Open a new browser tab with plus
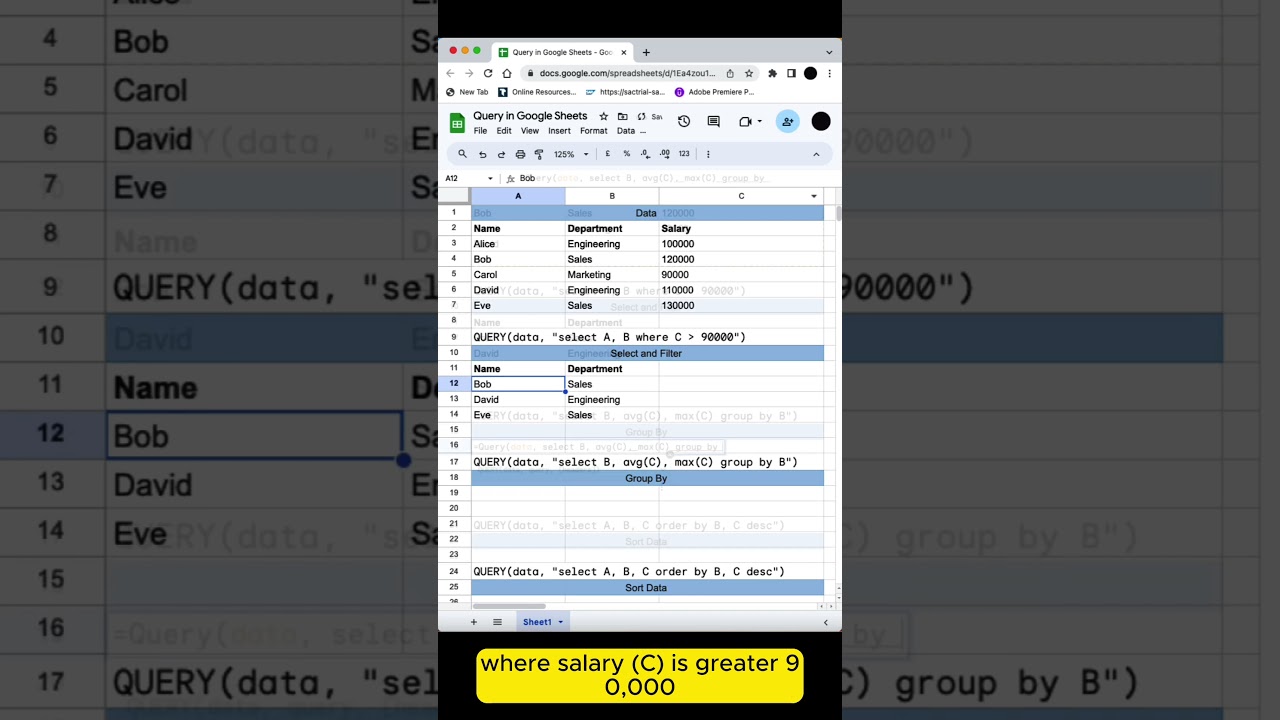Screen dimensions: 1280x720 tap(646, 52)
